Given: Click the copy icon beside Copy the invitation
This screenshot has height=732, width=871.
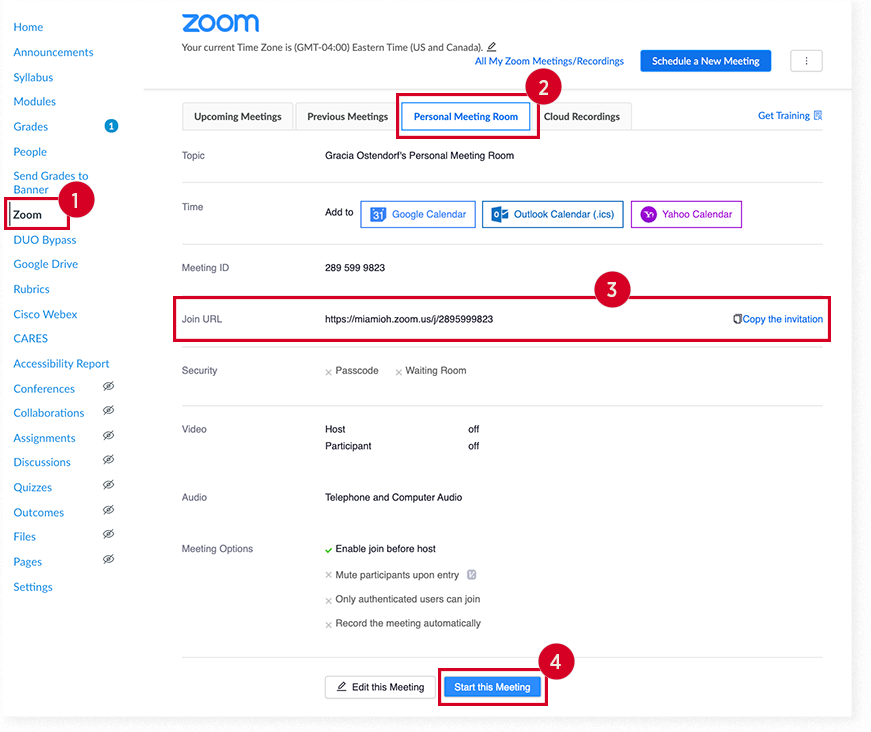Looking at the screenshot, I should 737,319.
